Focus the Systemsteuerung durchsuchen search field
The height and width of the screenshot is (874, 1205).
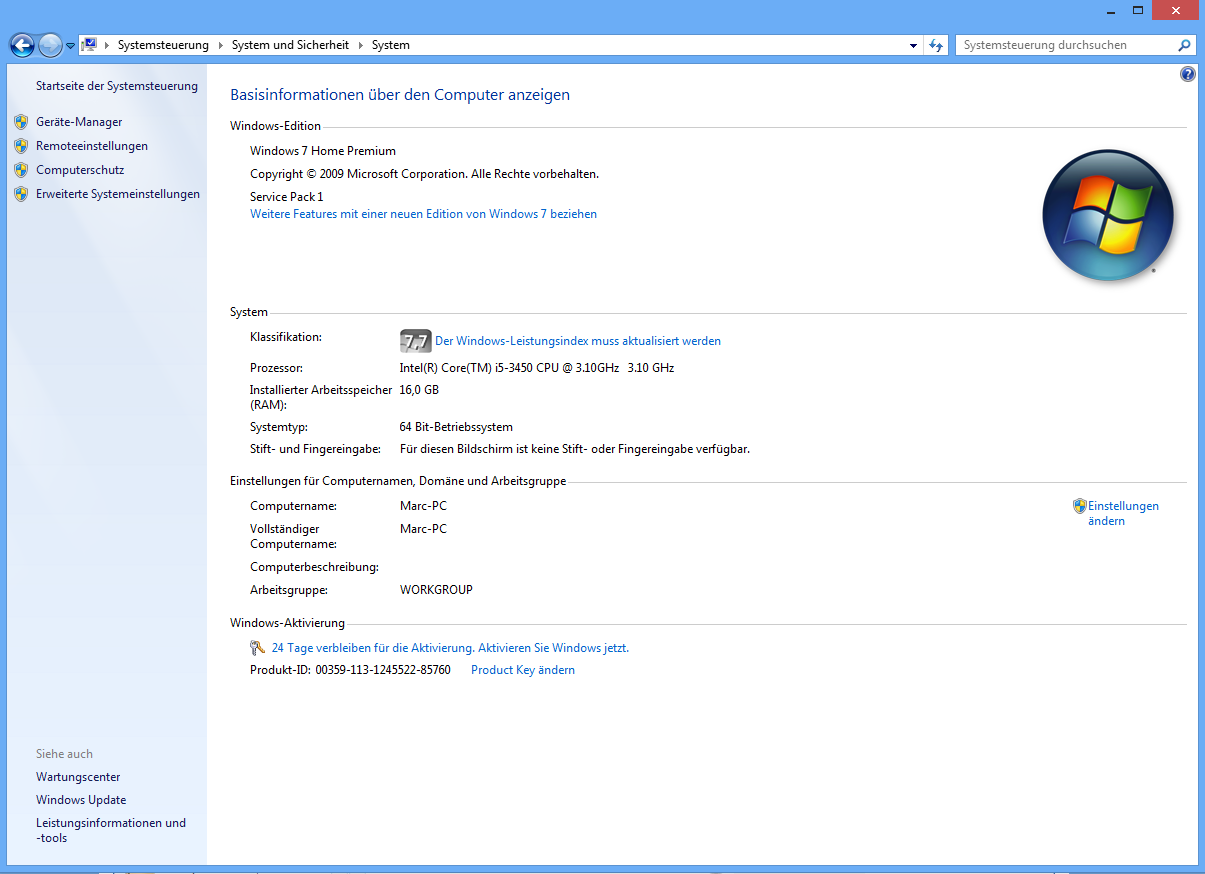point(1066,45)
